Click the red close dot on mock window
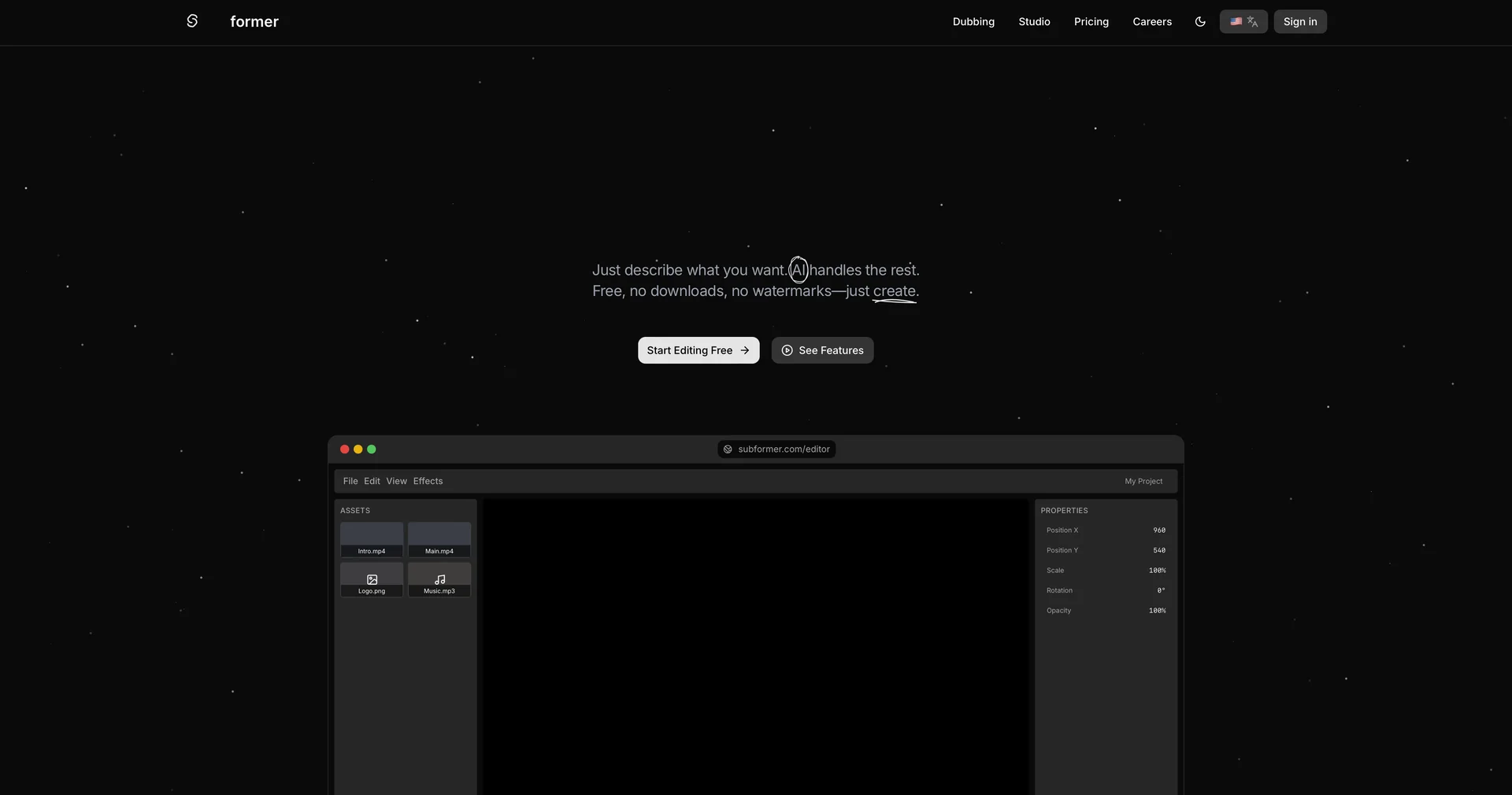The width and height of the screenshot is (1512, 795). (344, 449)
